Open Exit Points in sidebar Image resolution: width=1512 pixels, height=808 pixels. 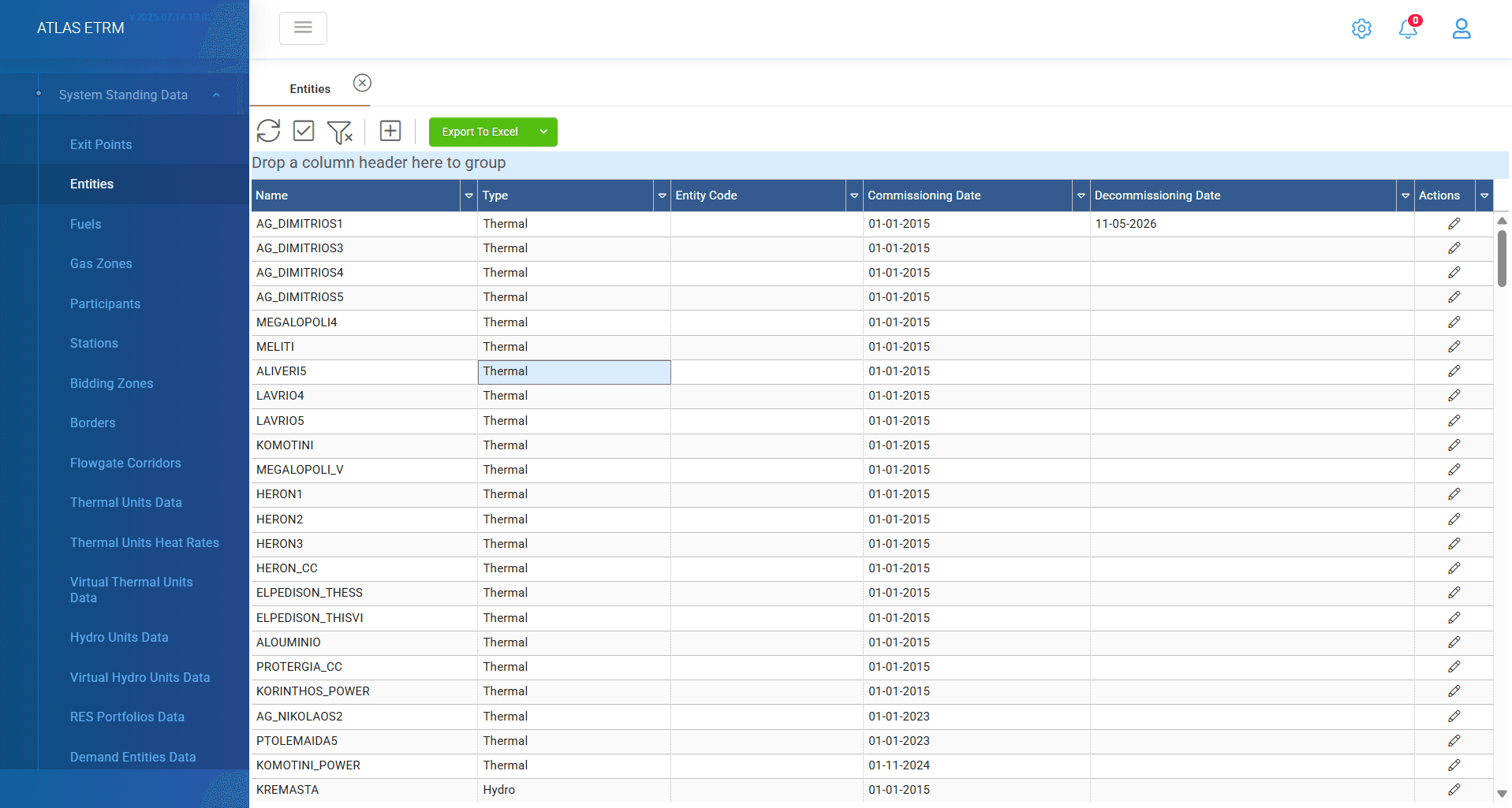[101, 144]
